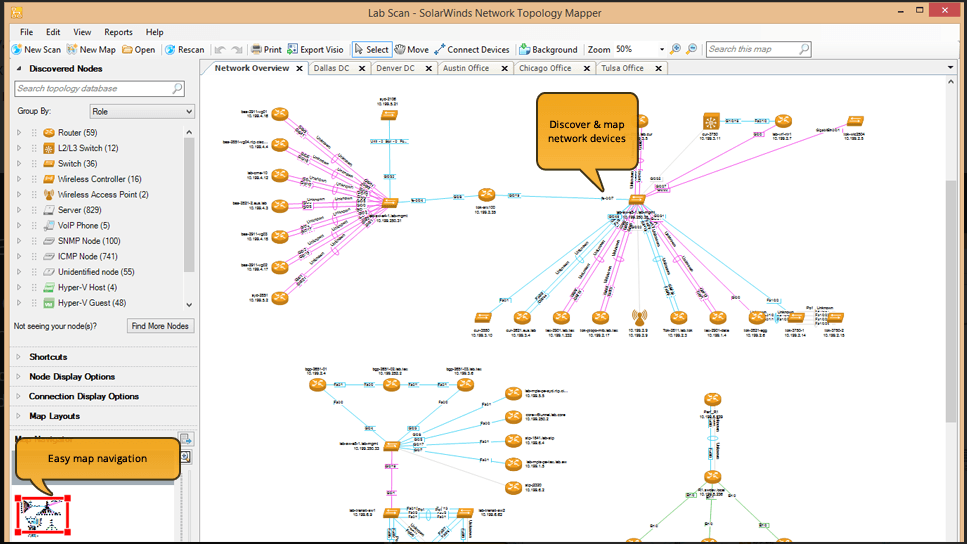The image size is (967, 544).
Task: Export the map to Visio
Action: click(x=315, y=49)
